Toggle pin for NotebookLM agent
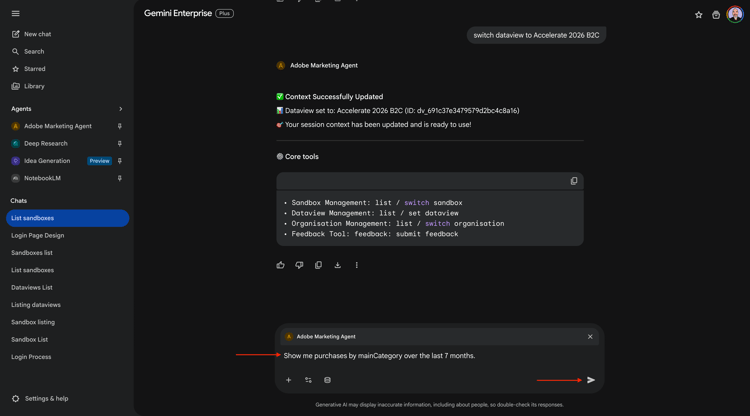The image size is (750, 416). pos(120,178)
